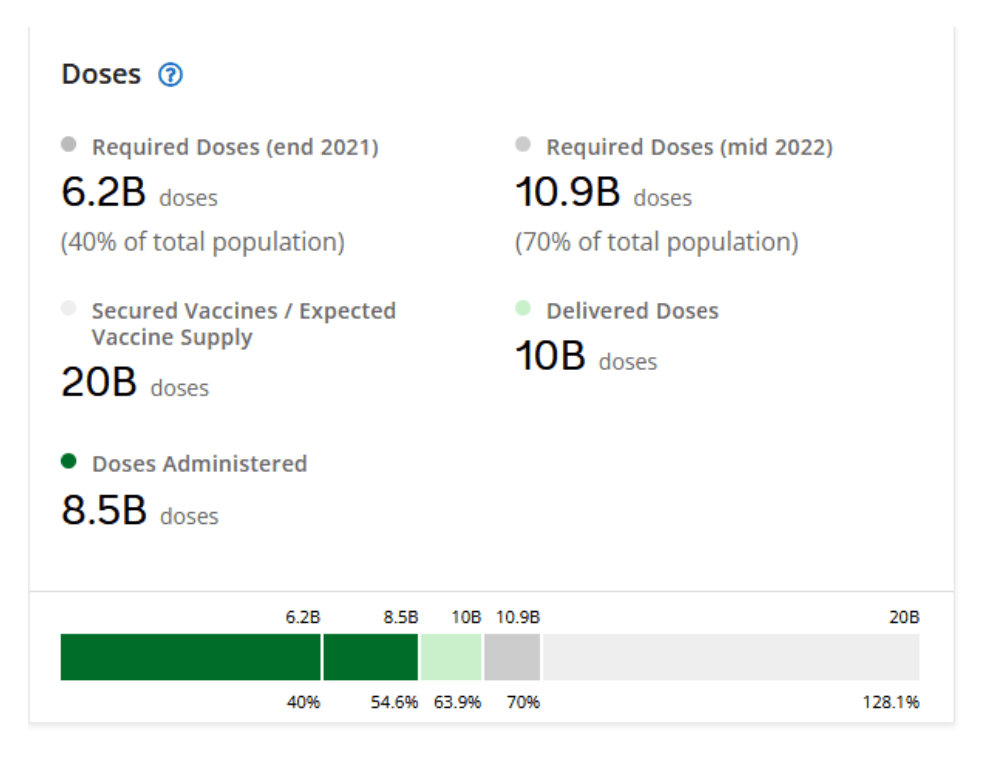Click the medium gray bar segment under 10.9B
996x764 pixels.
pos(511,657)
